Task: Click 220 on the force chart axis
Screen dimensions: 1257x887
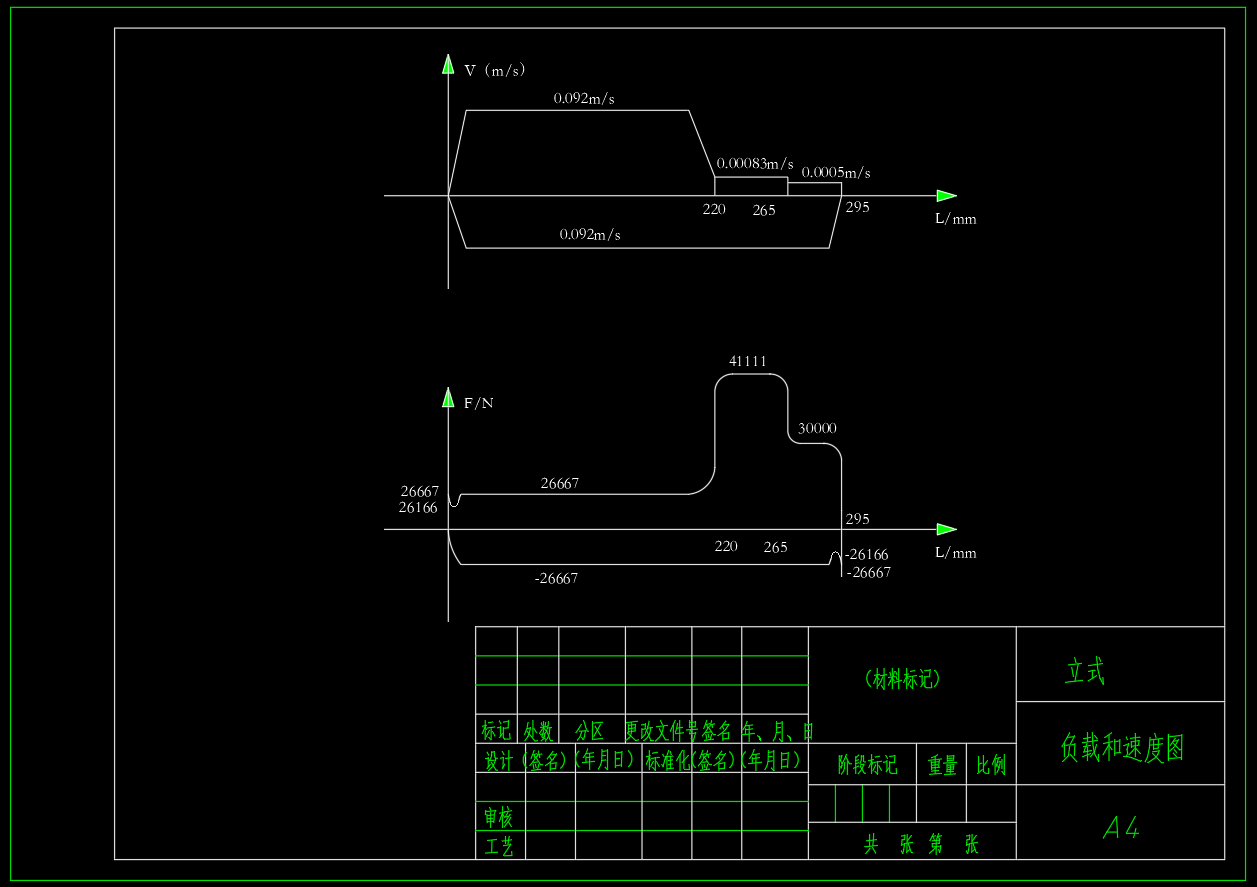Action: click(726, 546)
